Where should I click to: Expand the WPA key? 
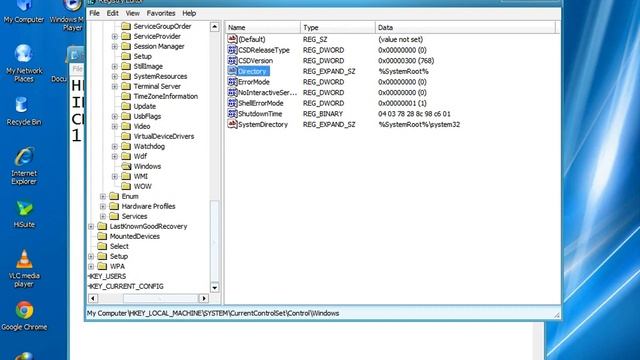point(91,267)
